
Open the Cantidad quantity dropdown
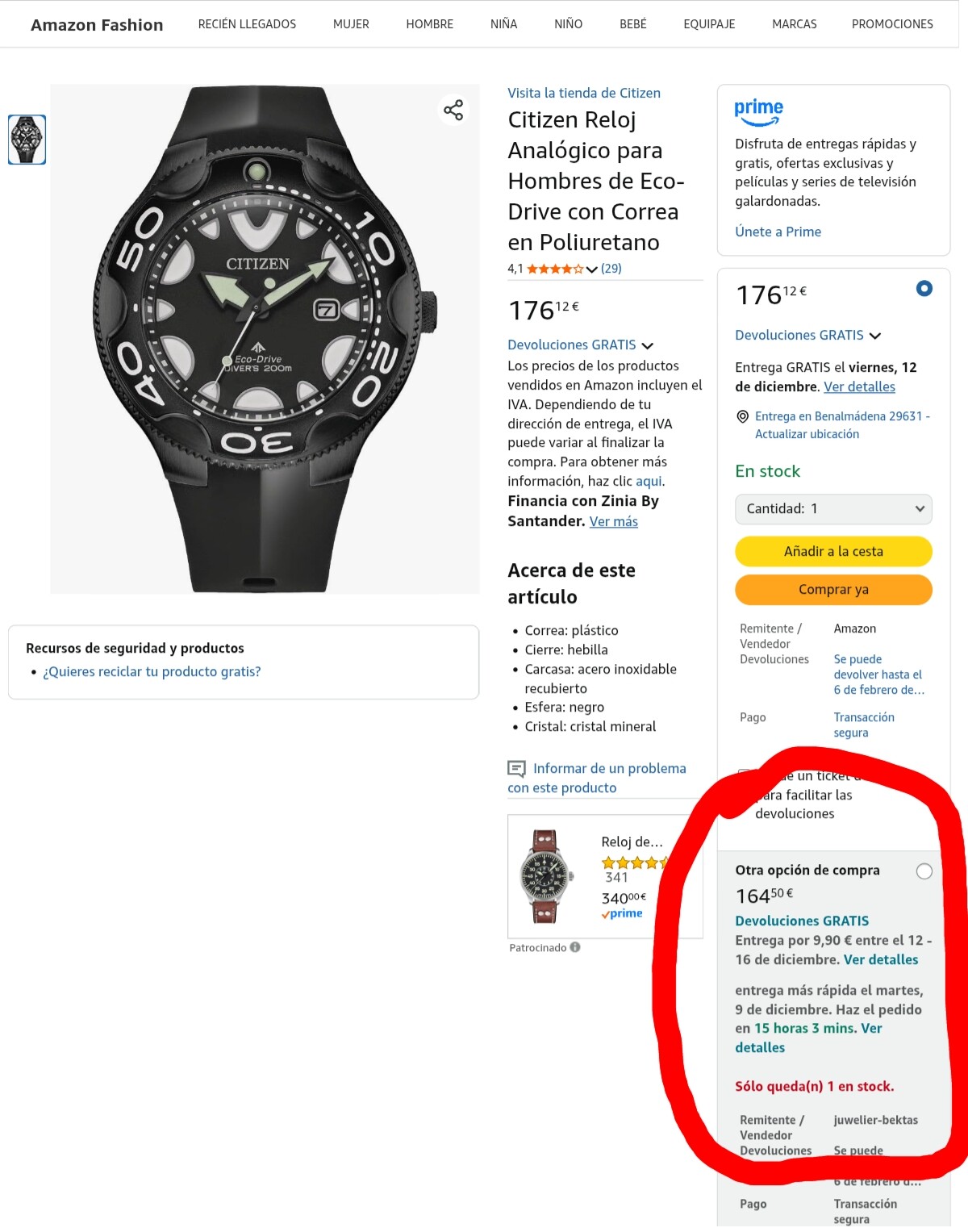click(x=833, y=509)
